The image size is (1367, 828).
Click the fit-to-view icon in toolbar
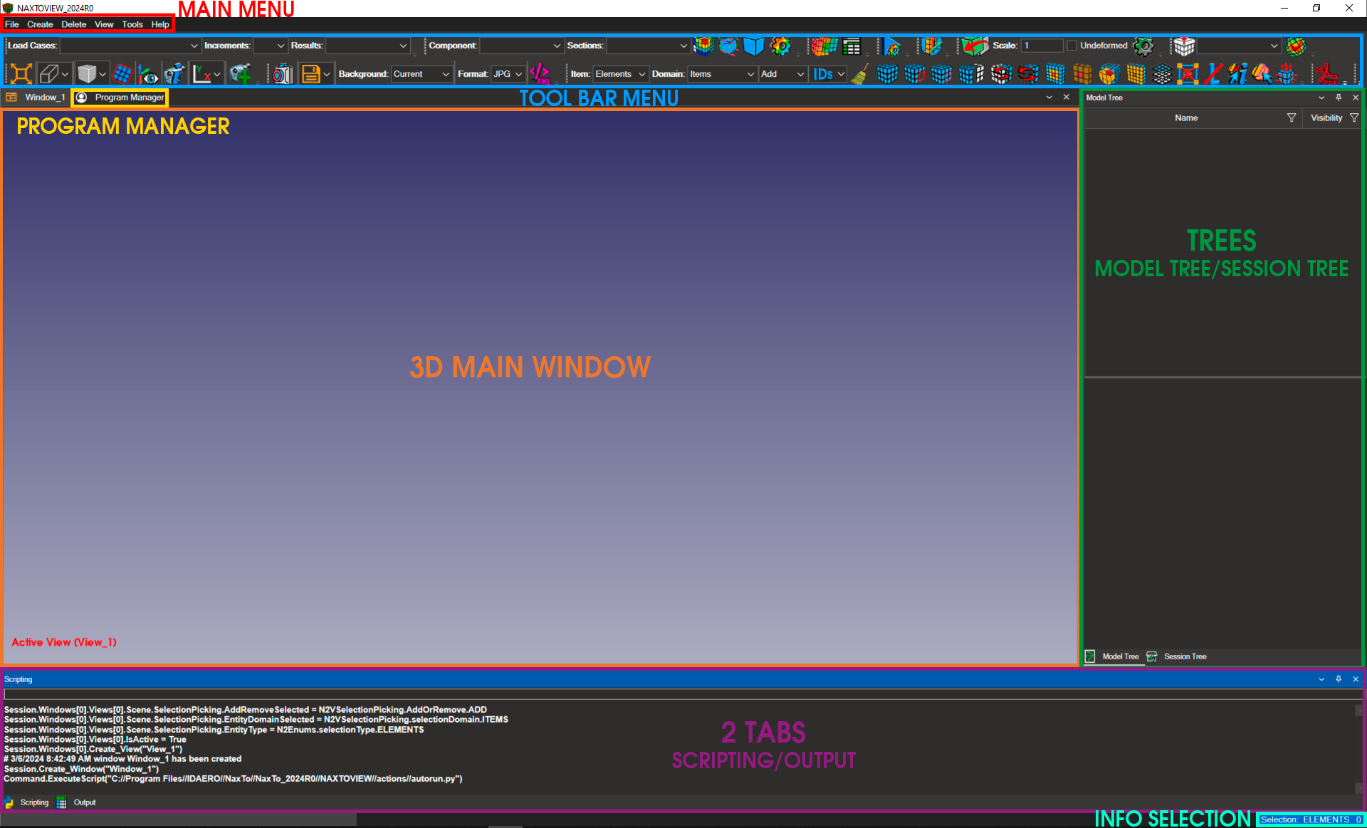pos(21,73)
